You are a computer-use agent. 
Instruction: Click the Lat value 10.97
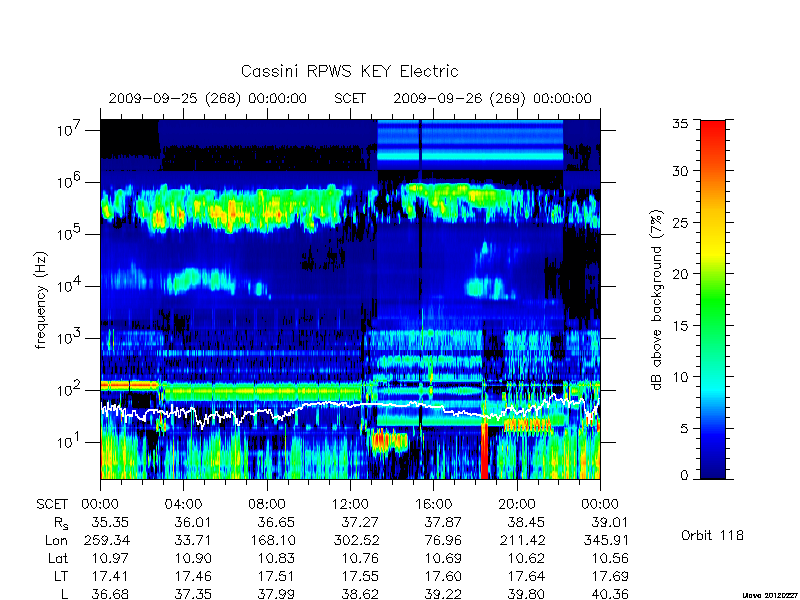coord(110,558)
